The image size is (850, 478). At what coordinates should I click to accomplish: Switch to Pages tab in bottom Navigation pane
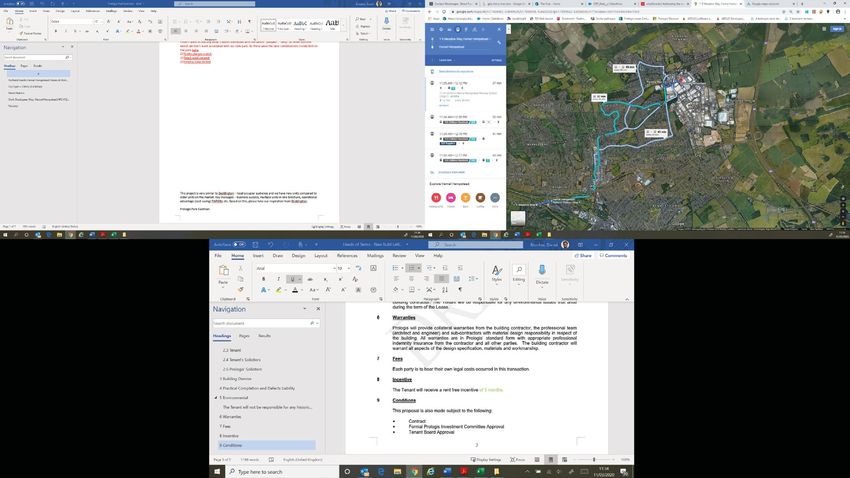[x=244, y=336]
